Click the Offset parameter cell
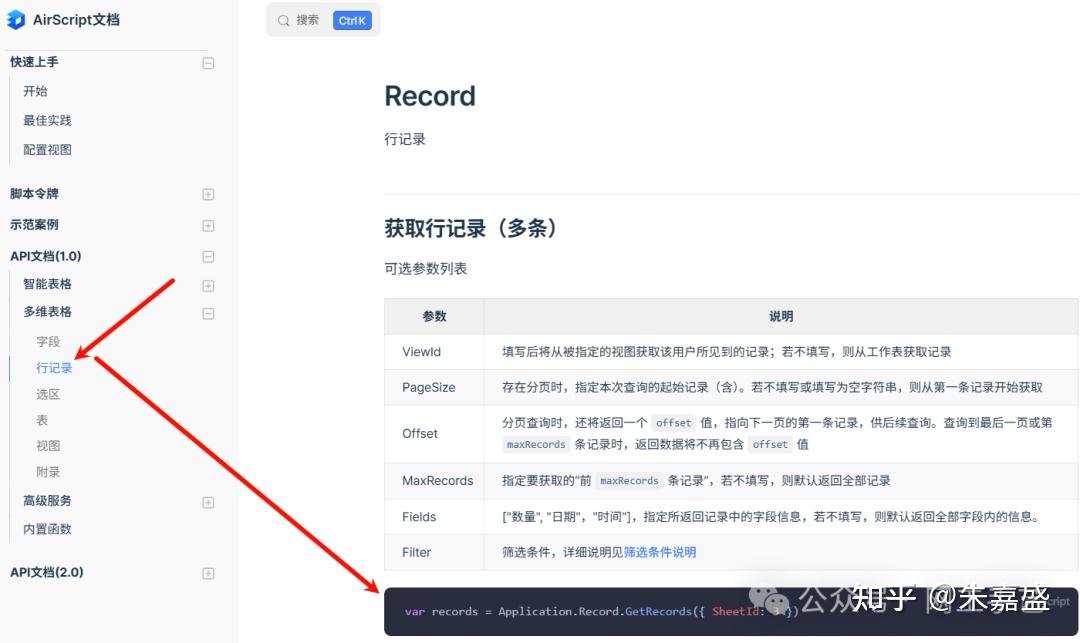 click(x=434, y=434)
